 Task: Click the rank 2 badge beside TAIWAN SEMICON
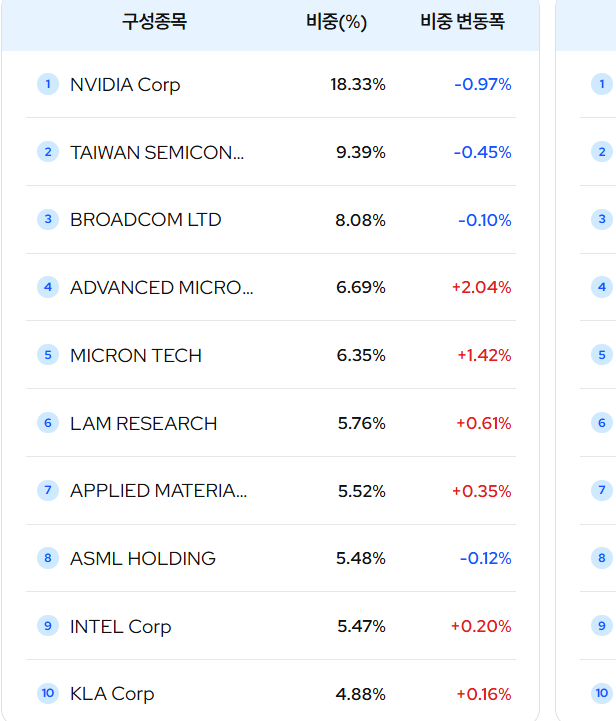pyautogui.click(x=47, y=152)
